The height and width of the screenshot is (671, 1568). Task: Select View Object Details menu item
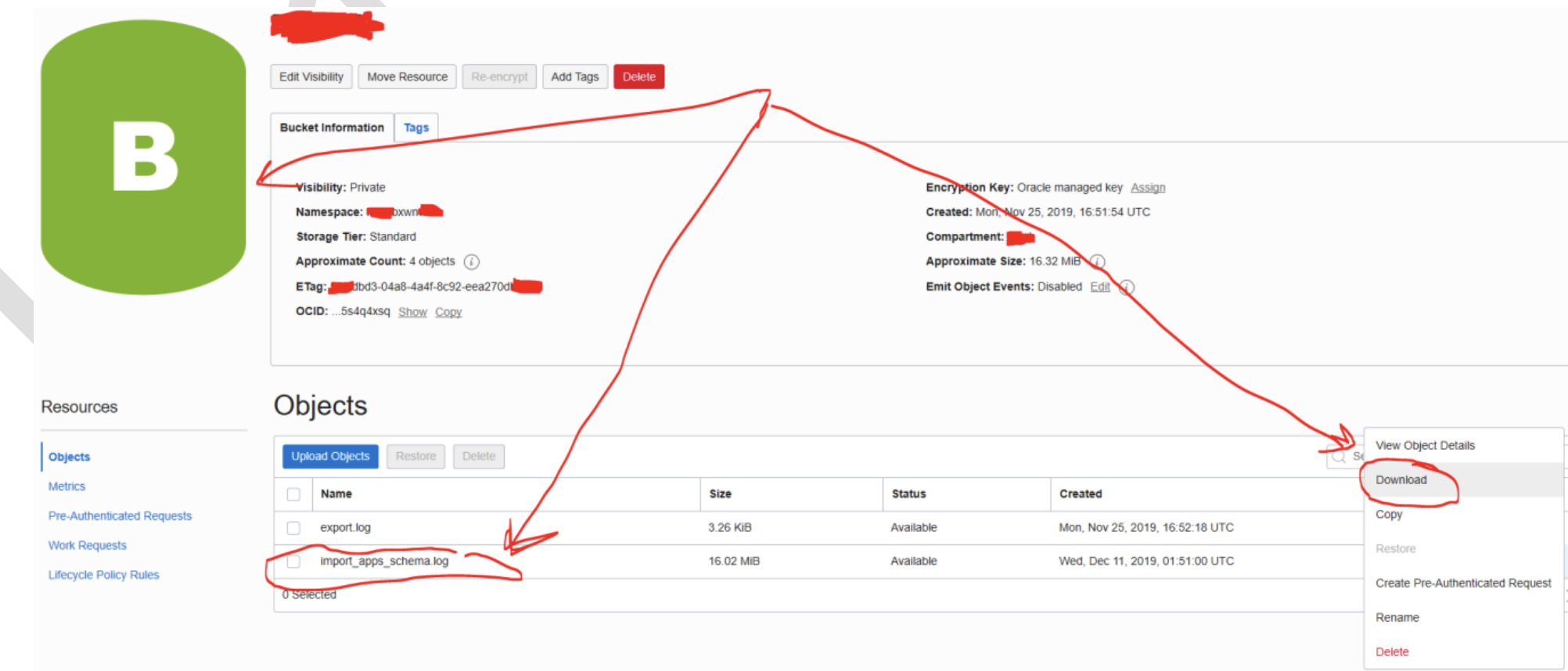[1425, 446]
